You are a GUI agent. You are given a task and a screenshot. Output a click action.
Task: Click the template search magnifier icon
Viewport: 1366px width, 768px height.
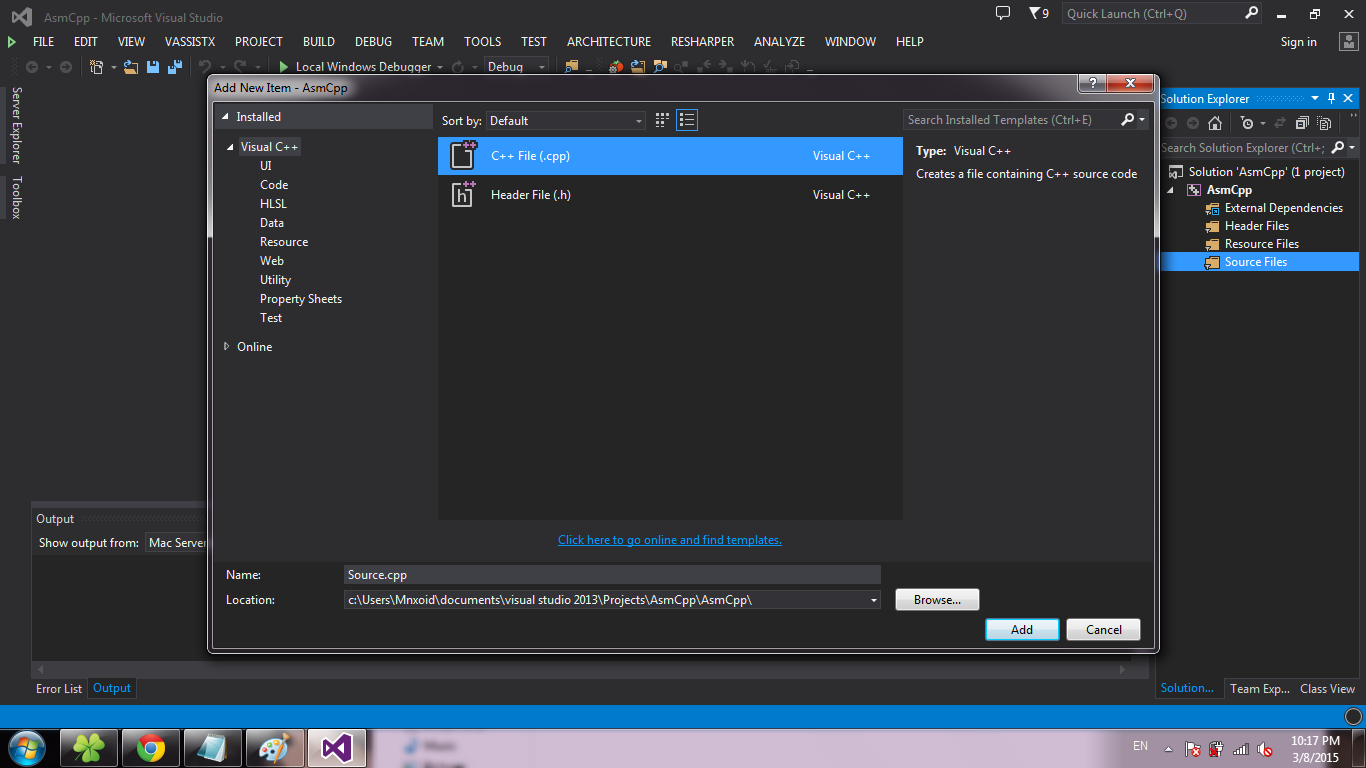(x=1128, y=120)
